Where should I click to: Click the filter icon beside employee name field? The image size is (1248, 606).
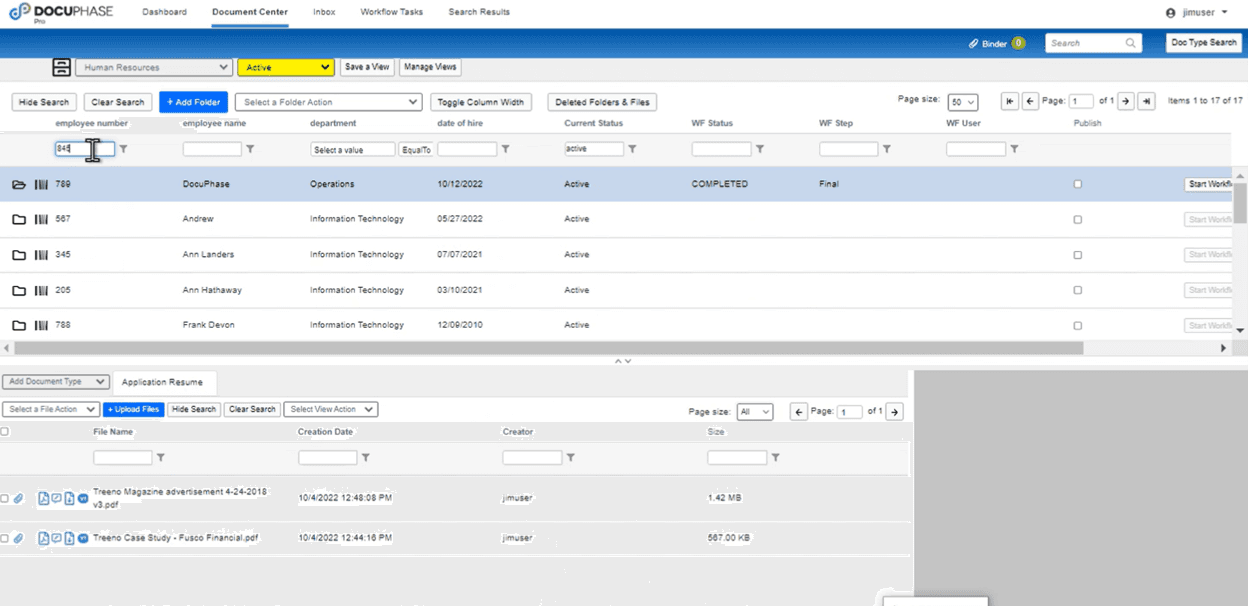pos(250,149)
